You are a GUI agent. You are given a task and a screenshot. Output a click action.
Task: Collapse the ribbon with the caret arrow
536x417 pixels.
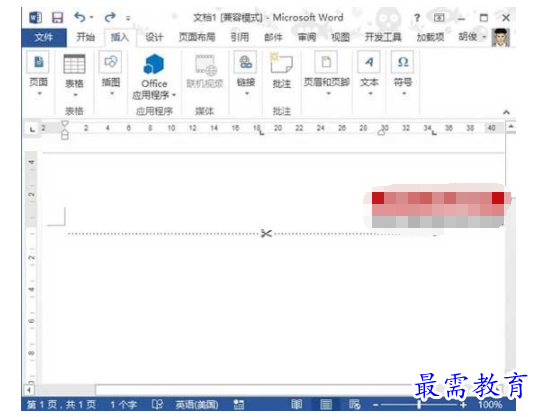coord(506,112)
